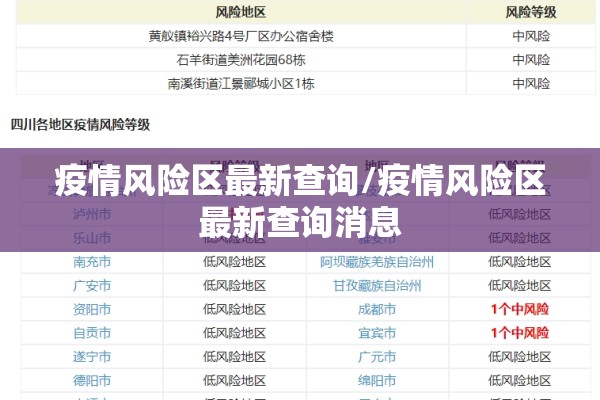Click 中风险 in the 黄舣镇 row

coord(531,36)
